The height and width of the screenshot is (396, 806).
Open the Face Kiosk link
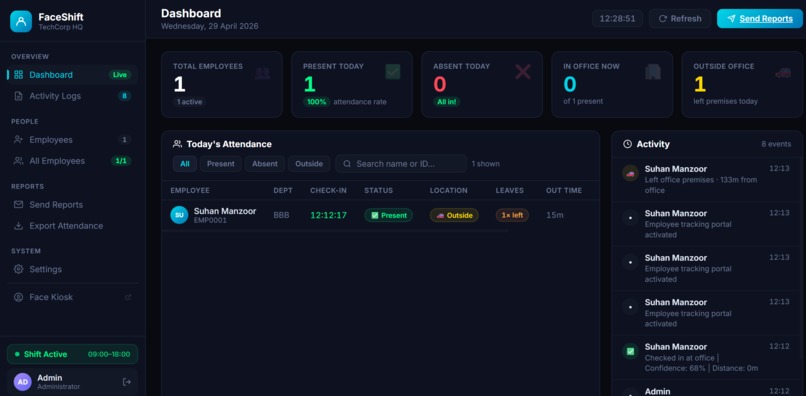72,297
